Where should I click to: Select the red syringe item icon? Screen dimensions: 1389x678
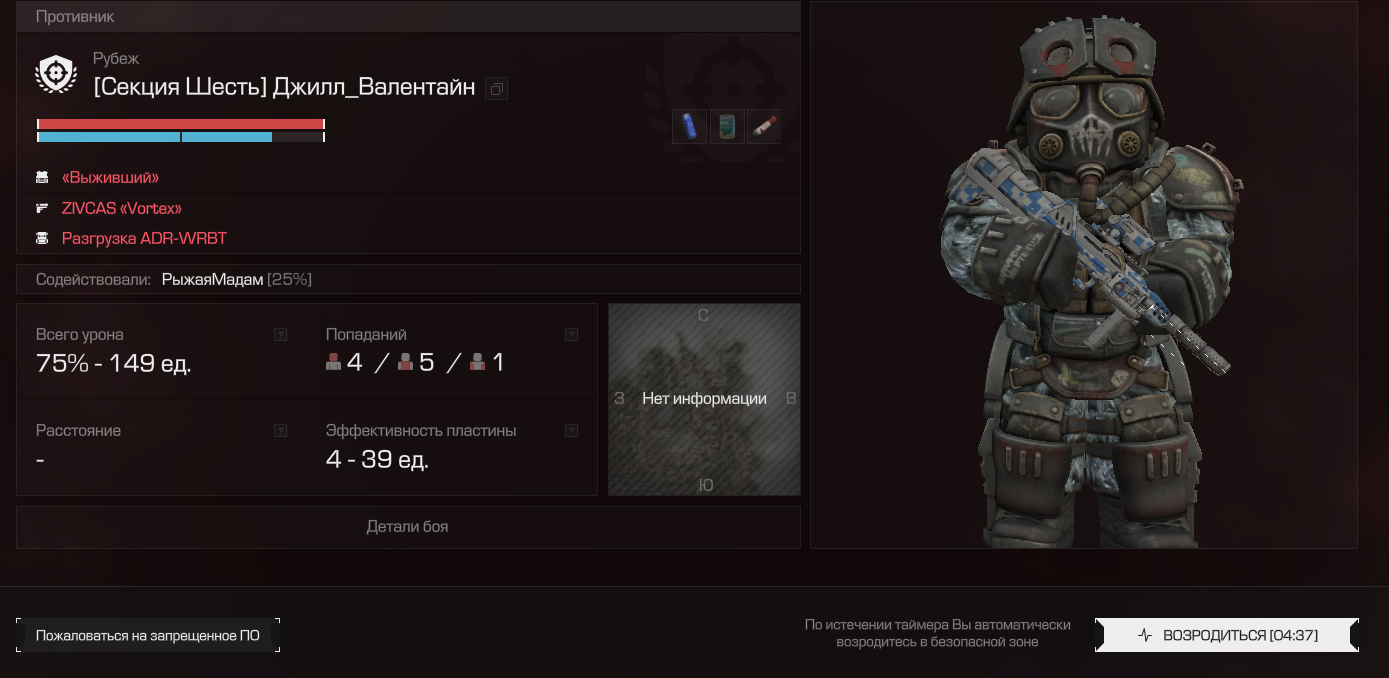(x=764, y=126)
